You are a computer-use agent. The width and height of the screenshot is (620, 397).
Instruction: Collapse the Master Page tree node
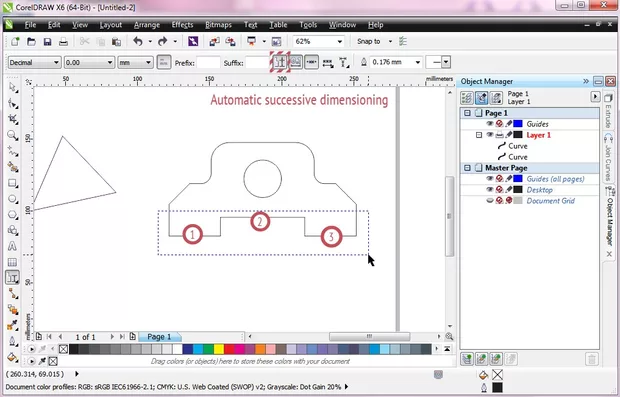[467, 168]
